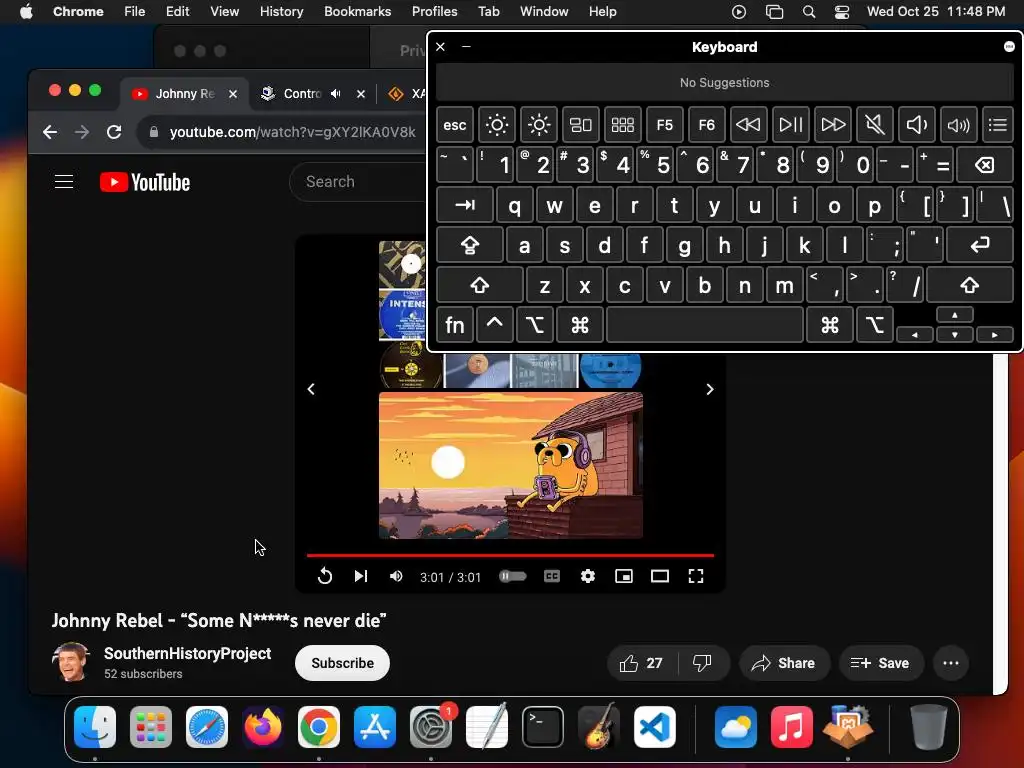The image size is (1024, 768).
Task: Click the red video progress bar
Action: click(x=510, y=555)
